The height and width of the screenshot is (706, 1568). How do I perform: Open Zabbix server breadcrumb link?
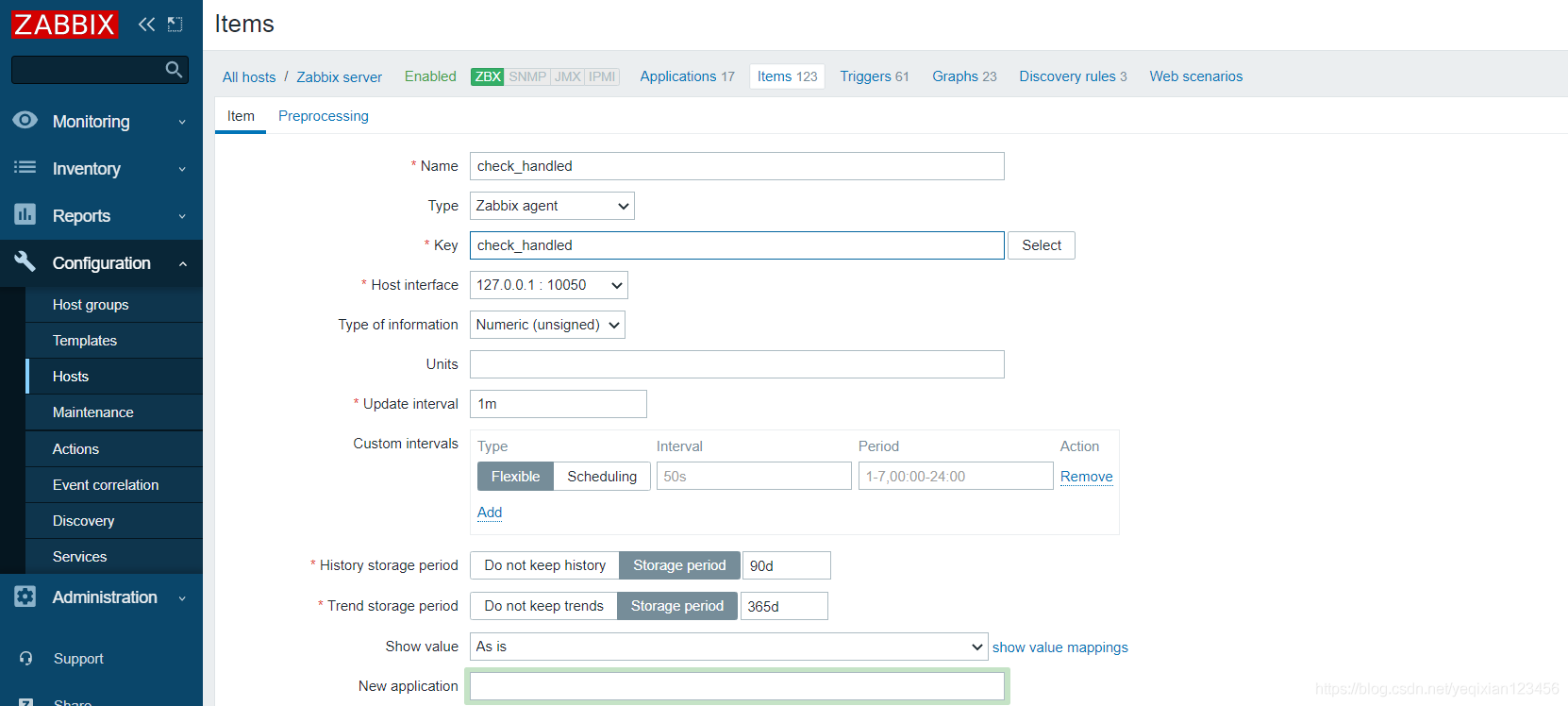(x=340, y=77)
